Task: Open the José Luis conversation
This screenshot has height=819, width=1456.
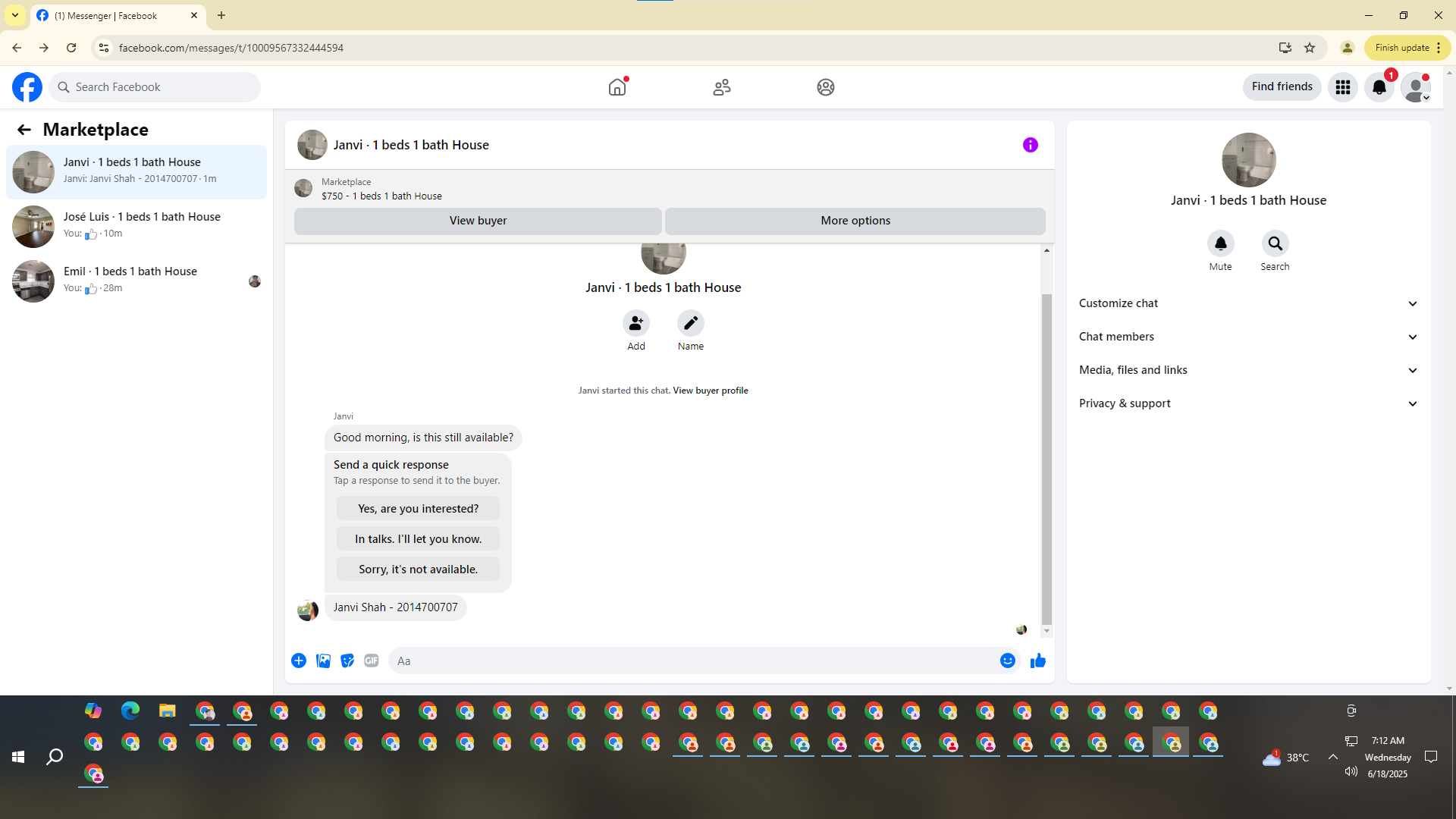Action: click(136, 226)
